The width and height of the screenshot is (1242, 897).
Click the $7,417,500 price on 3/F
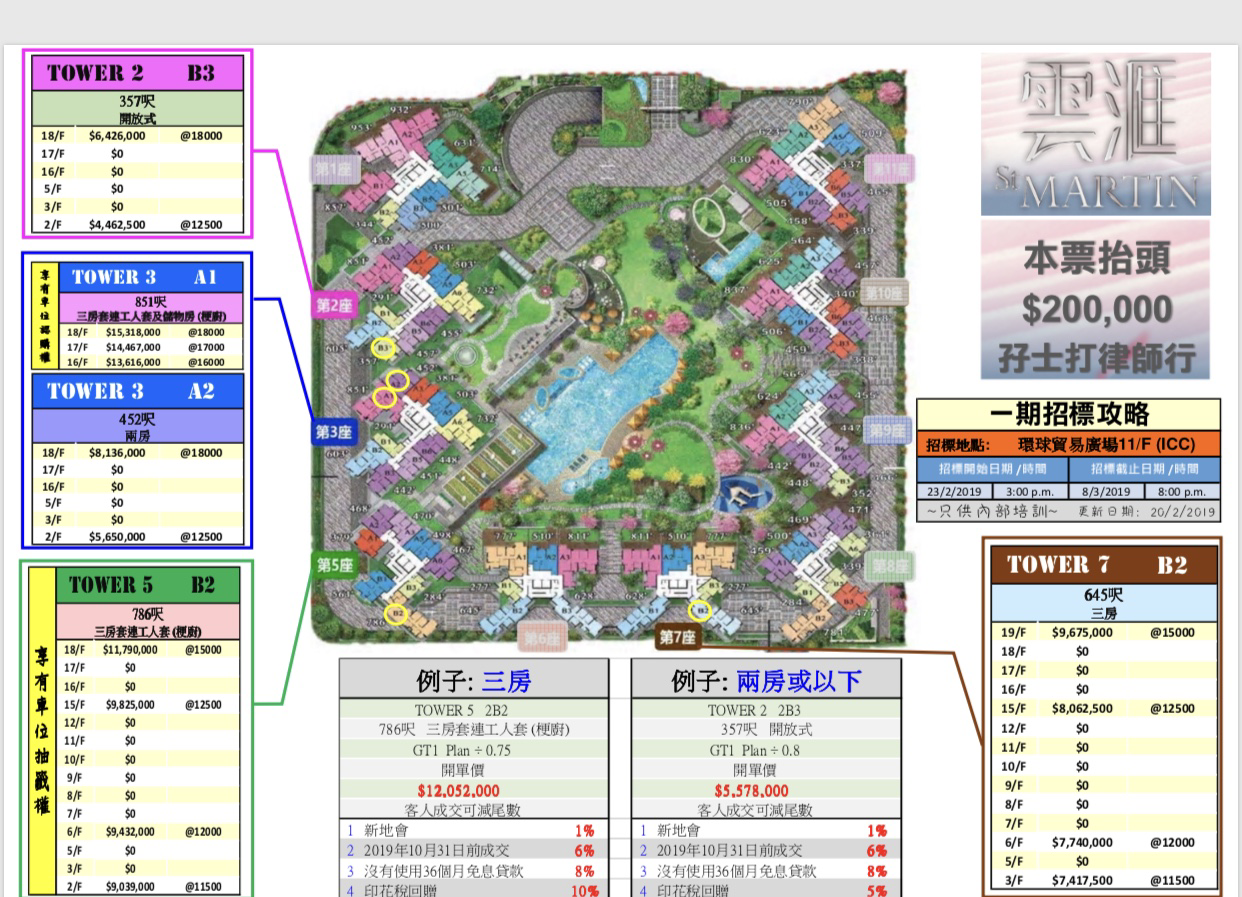tap(1082, 881)
